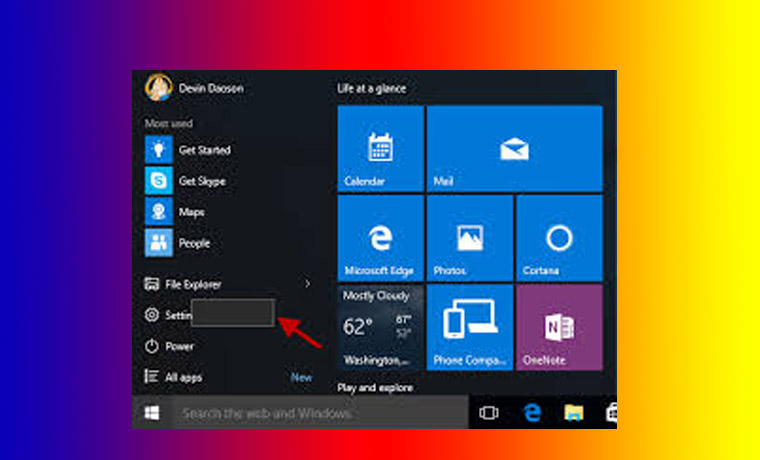Open Task View from the taskbar
This screenshot has width=760, height=460.
point(489,412)
